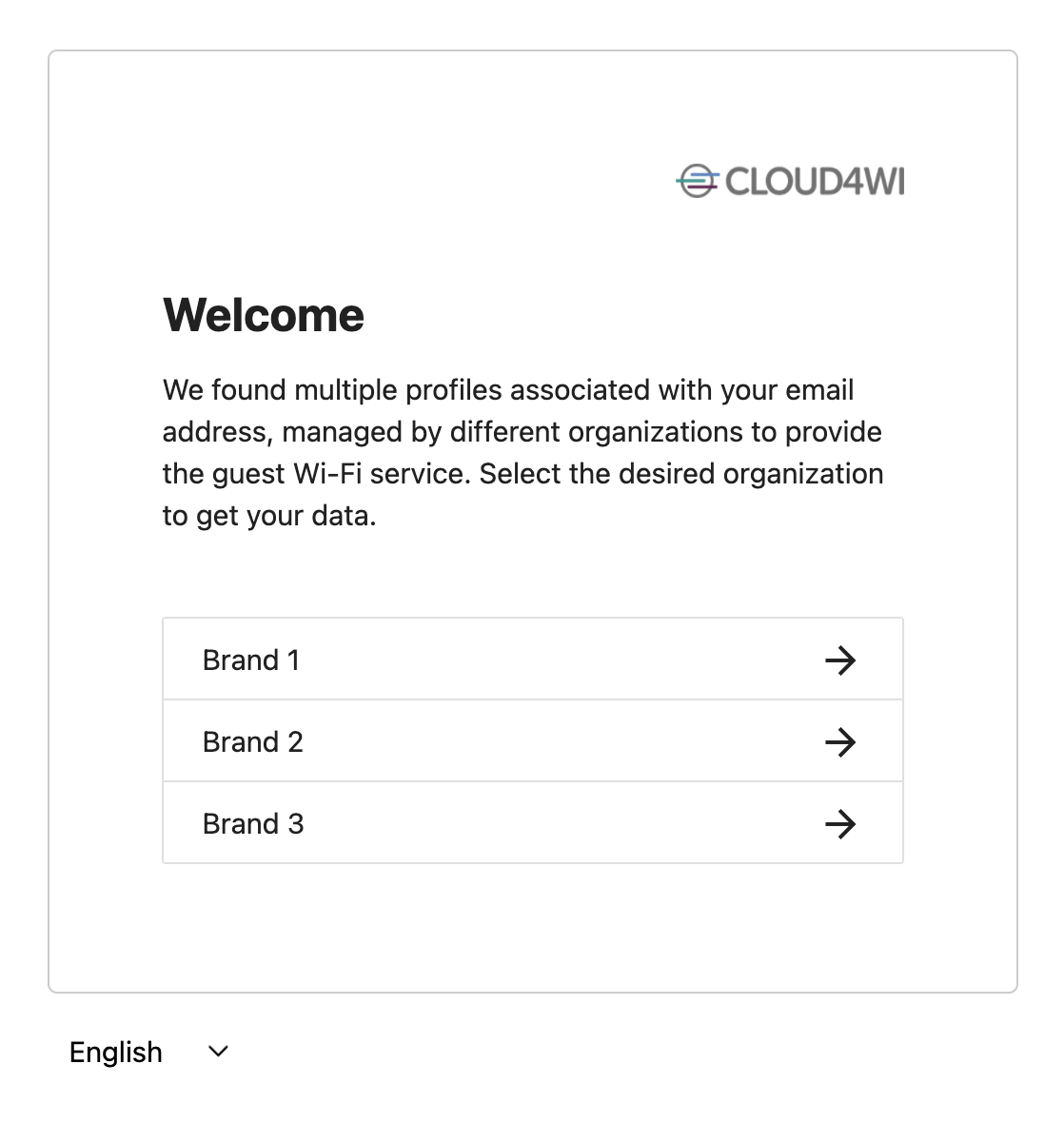Image resolution: width=1064 pixels, height=1123 pixels.
Task: Click the Cloud4Wi globe logo icon
Action: [x=697, y=181]
